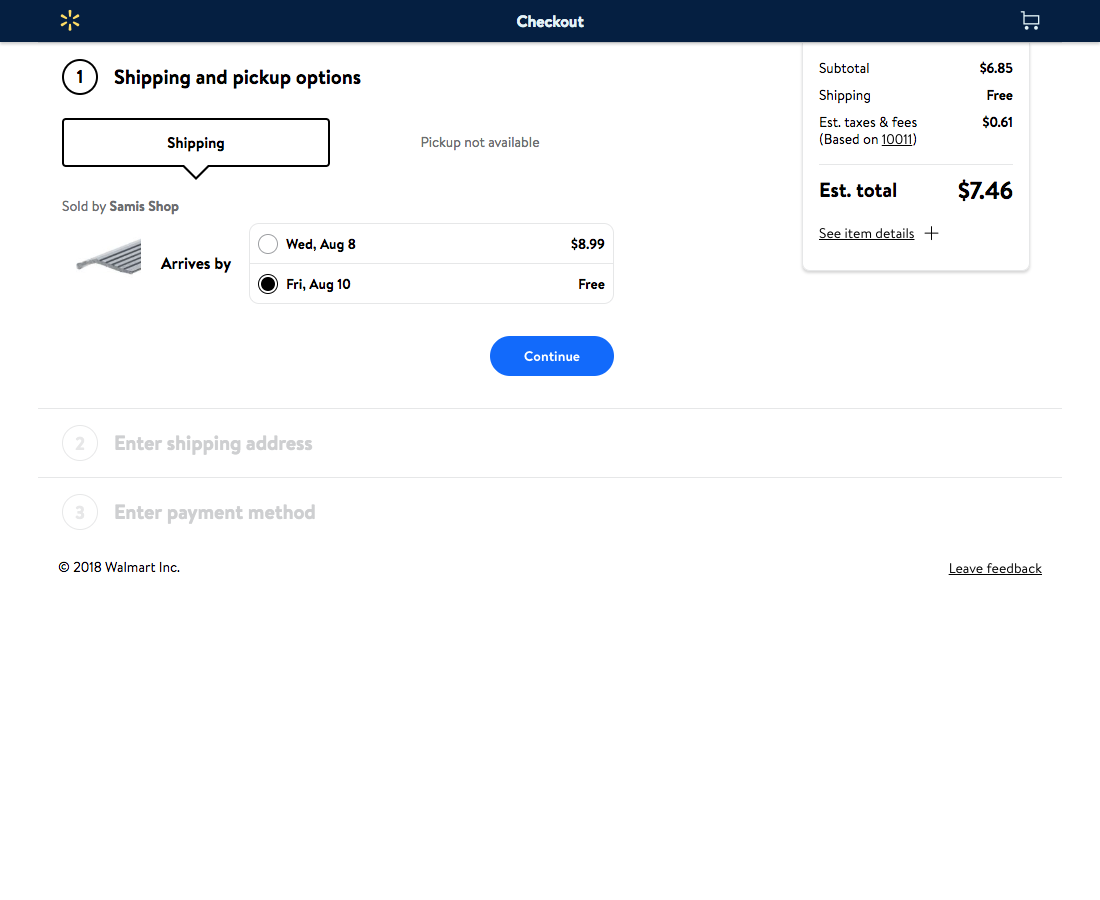Click the plus icon beside See item details
1100x900 pixels.
pyautogui.click(x=931, y=232)
